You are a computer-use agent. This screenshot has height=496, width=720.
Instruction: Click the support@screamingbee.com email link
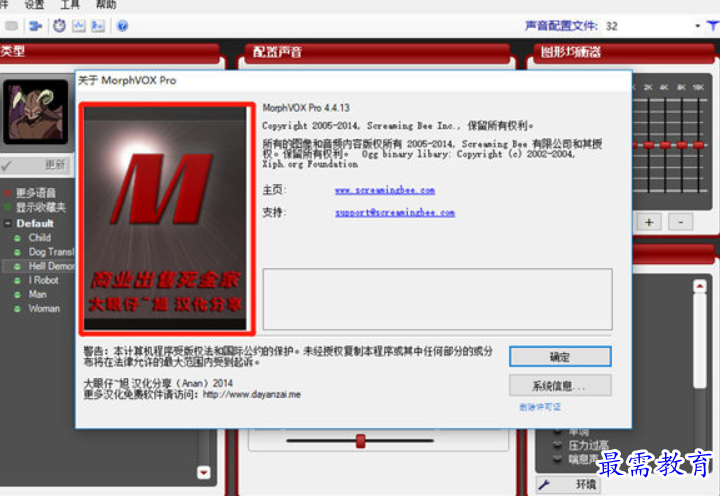click(395, 213)
